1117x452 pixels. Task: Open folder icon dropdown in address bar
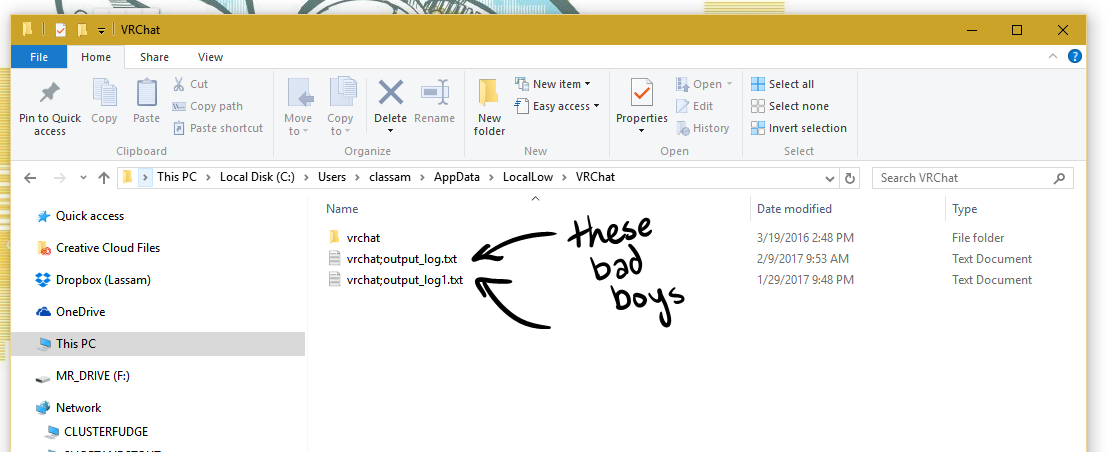(146, 178)
